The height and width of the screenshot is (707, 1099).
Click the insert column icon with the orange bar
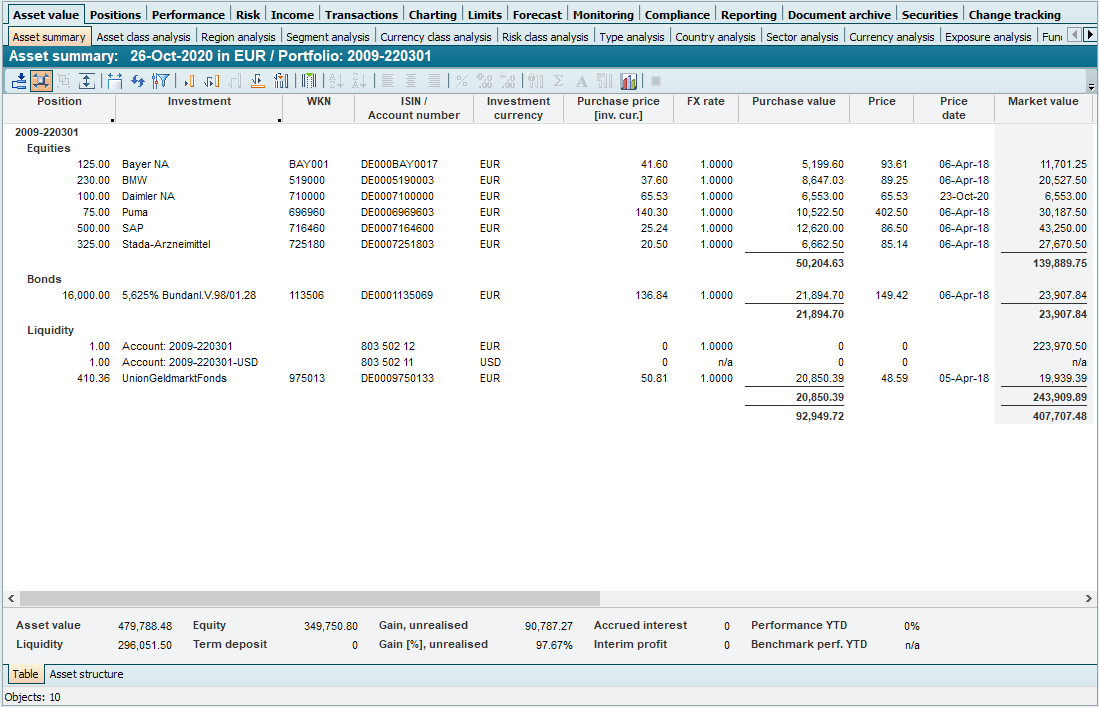click(188, 81)
